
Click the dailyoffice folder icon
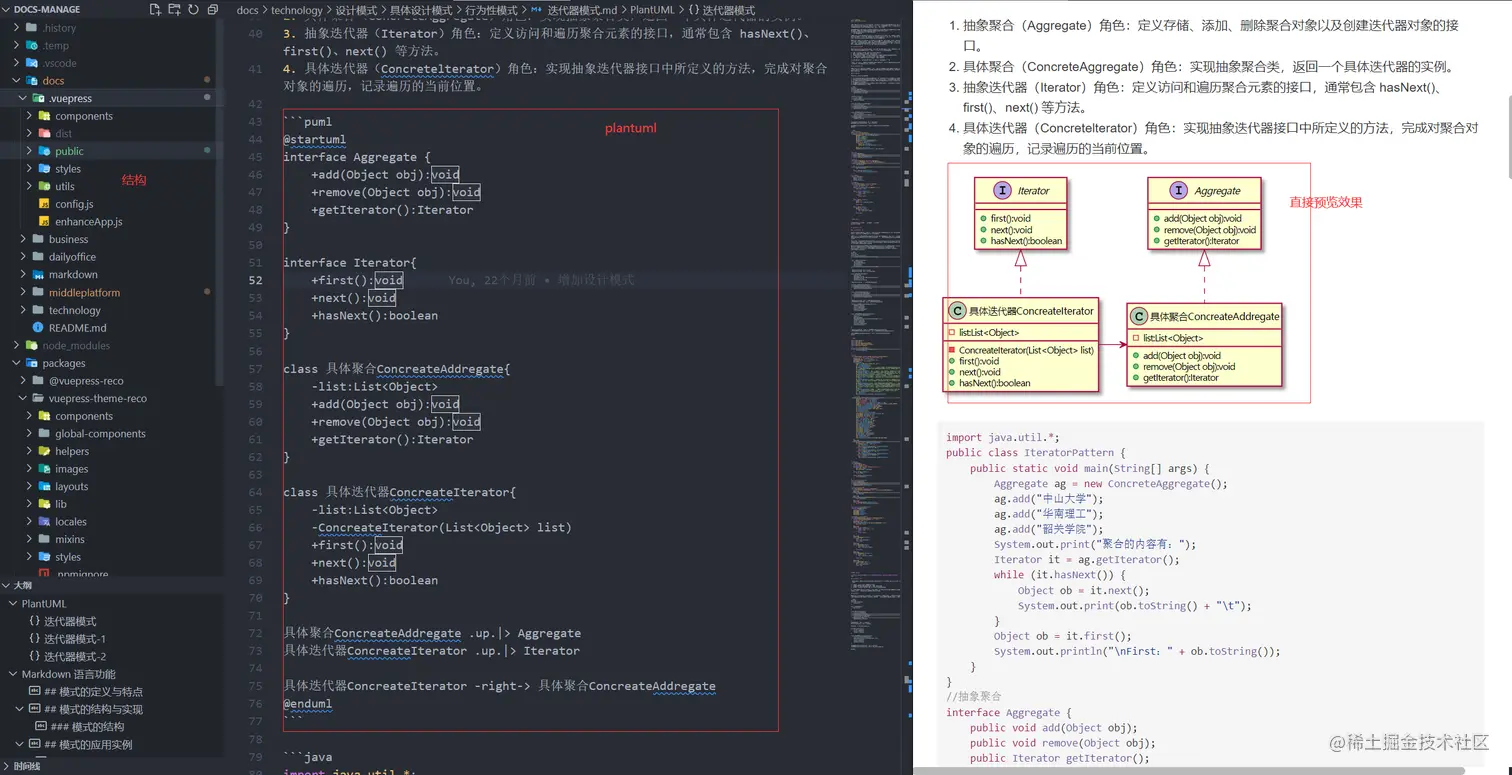37,257
